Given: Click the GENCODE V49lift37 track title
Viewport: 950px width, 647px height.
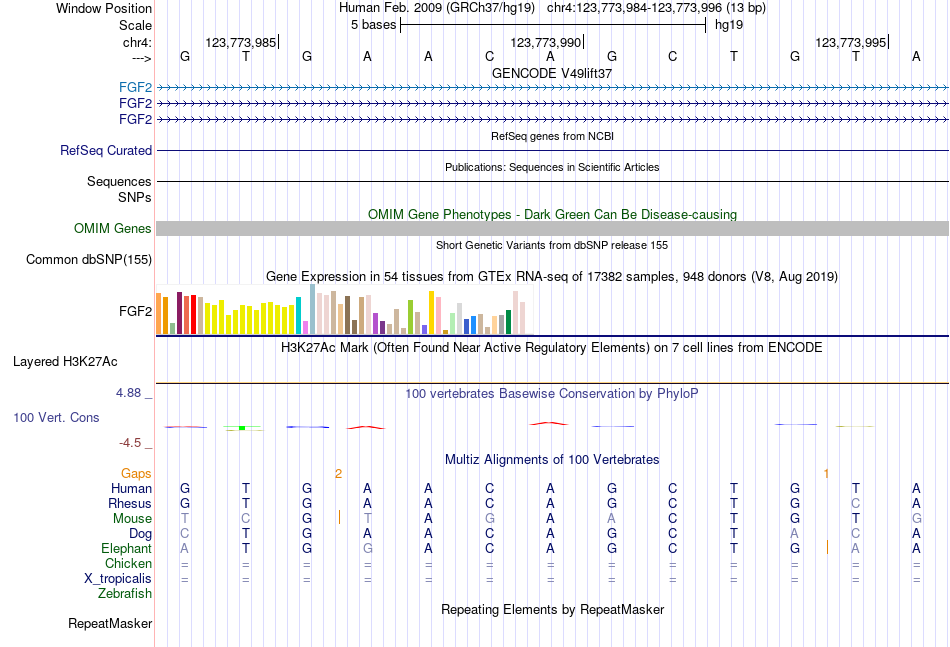Looking at the screenshot, I should coord(551,73).
